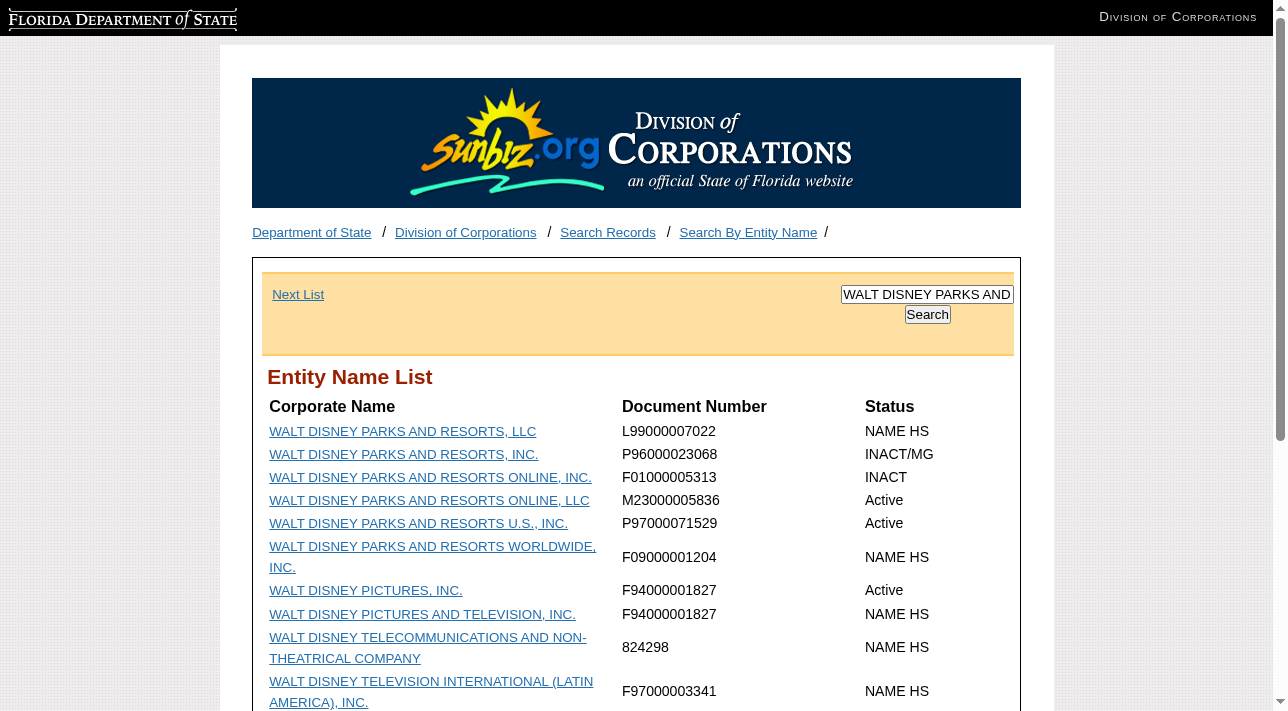Open WALT DISNEY PARKS AND RESORTS, LLC

[402, 432]
